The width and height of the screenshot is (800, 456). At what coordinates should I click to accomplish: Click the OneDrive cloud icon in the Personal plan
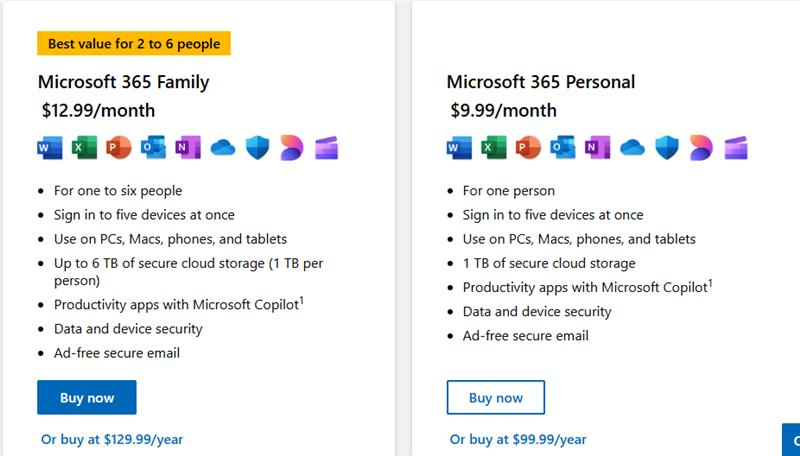tap(632, 148)
